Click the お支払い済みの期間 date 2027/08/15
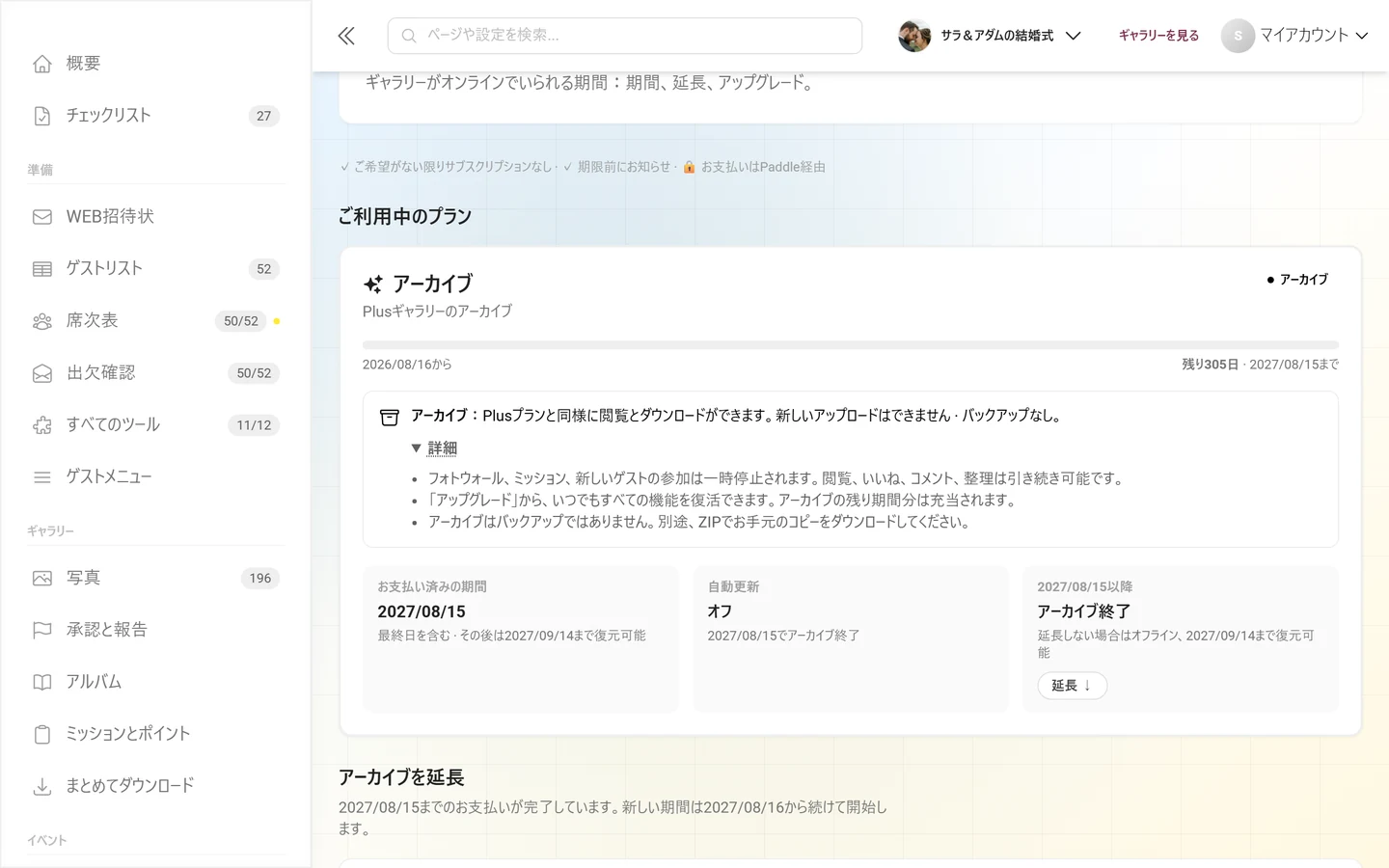The width and height of the screenshot is (1389, 868). point(422,611)
